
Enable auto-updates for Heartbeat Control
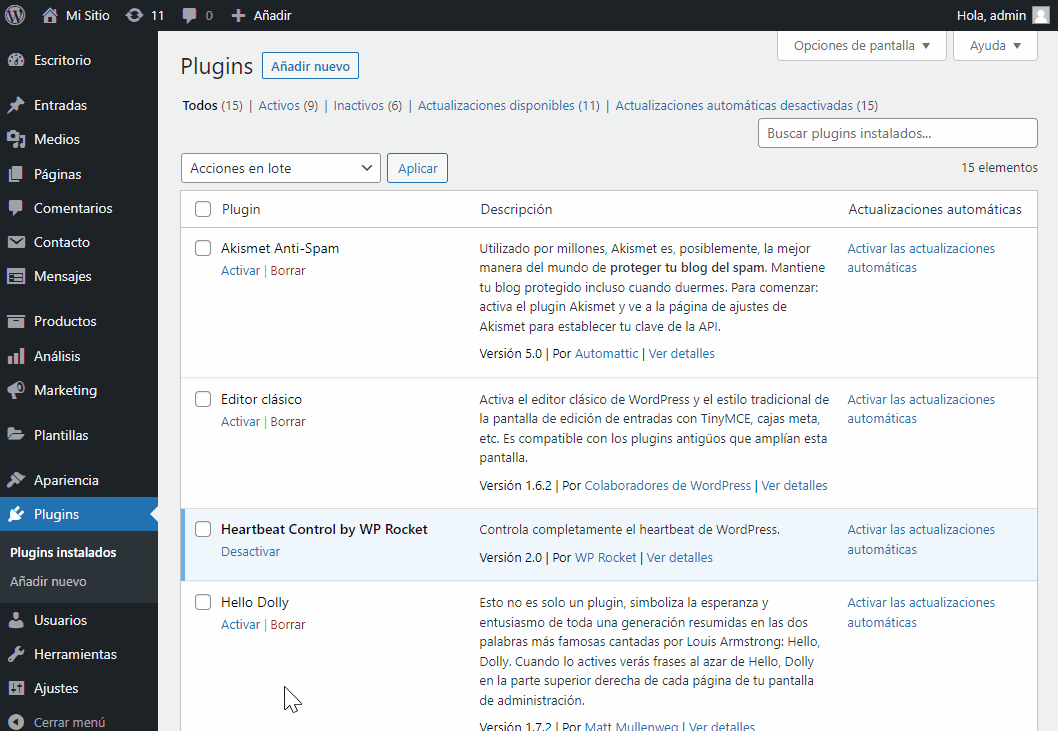tap(921, 539)
